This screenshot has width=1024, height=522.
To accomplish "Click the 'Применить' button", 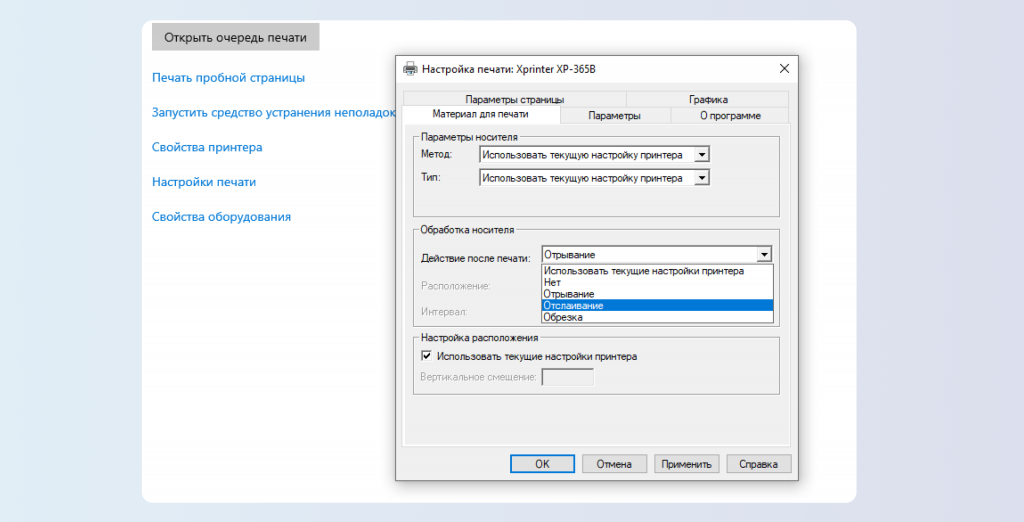I will tap(686, 464).
